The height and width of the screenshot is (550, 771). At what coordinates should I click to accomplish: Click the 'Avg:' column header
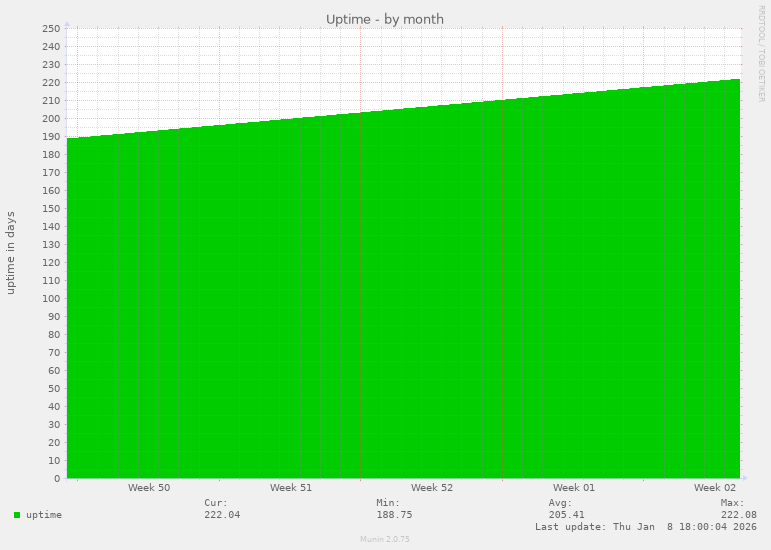[x=561, y=503]
